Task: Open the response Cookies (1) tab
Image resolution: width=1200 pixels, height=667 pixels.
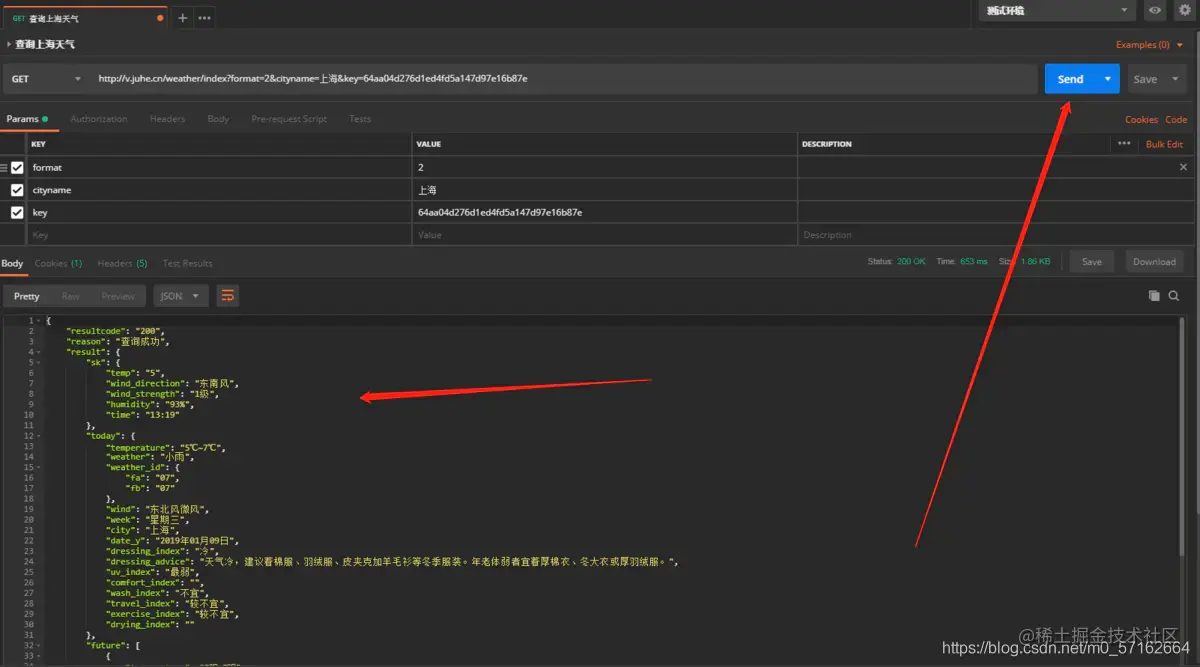Action: tap(59, 263)
